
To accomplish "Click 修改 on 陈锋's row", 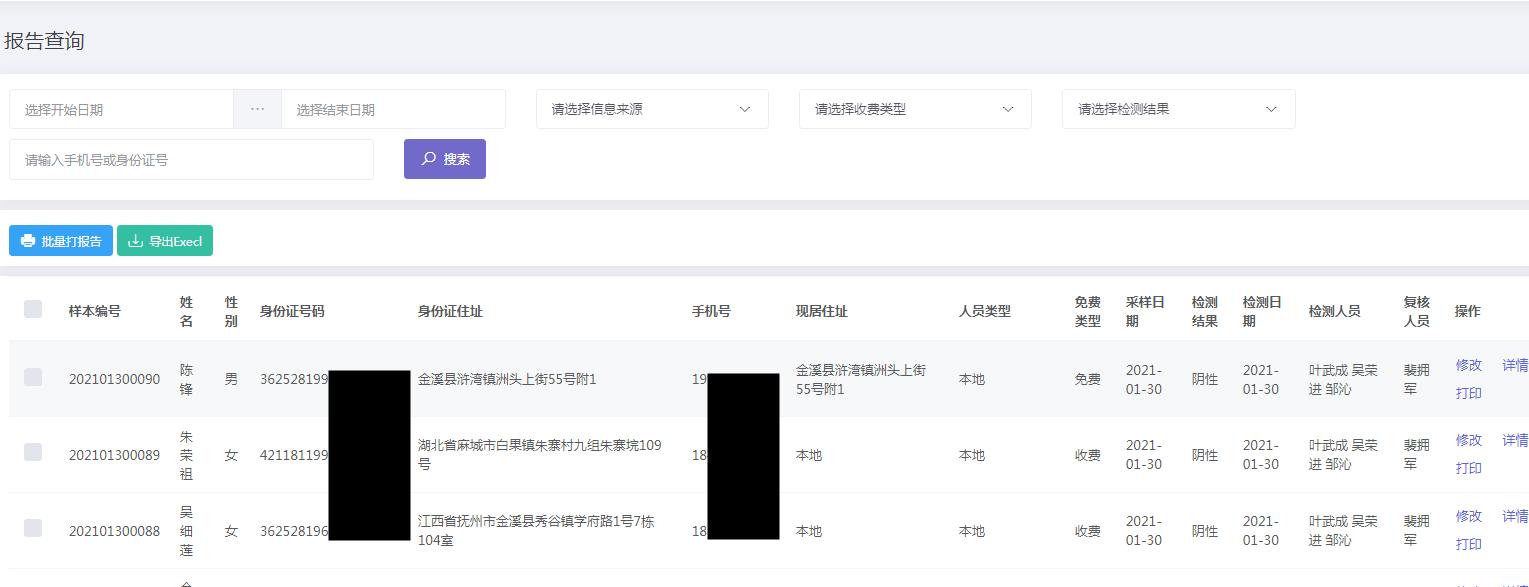I will pos(1468,366).
